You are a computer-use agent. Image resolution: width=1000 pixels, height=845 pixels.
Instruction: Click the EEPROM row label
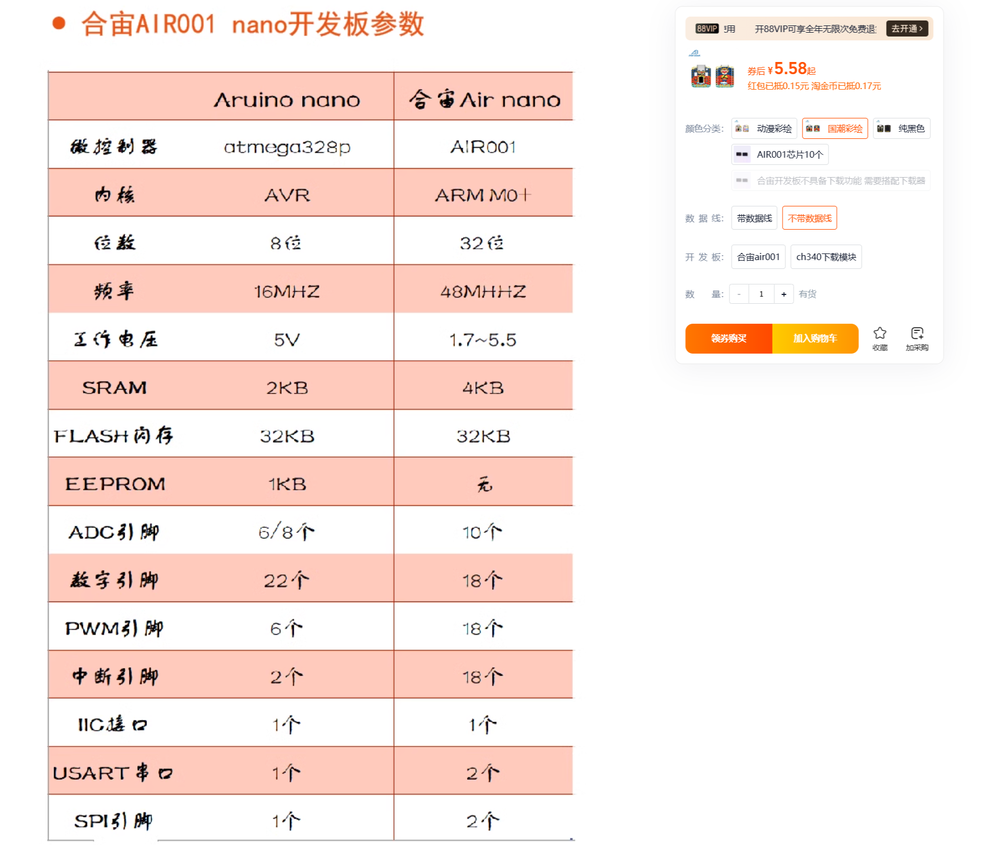(115, 484)
